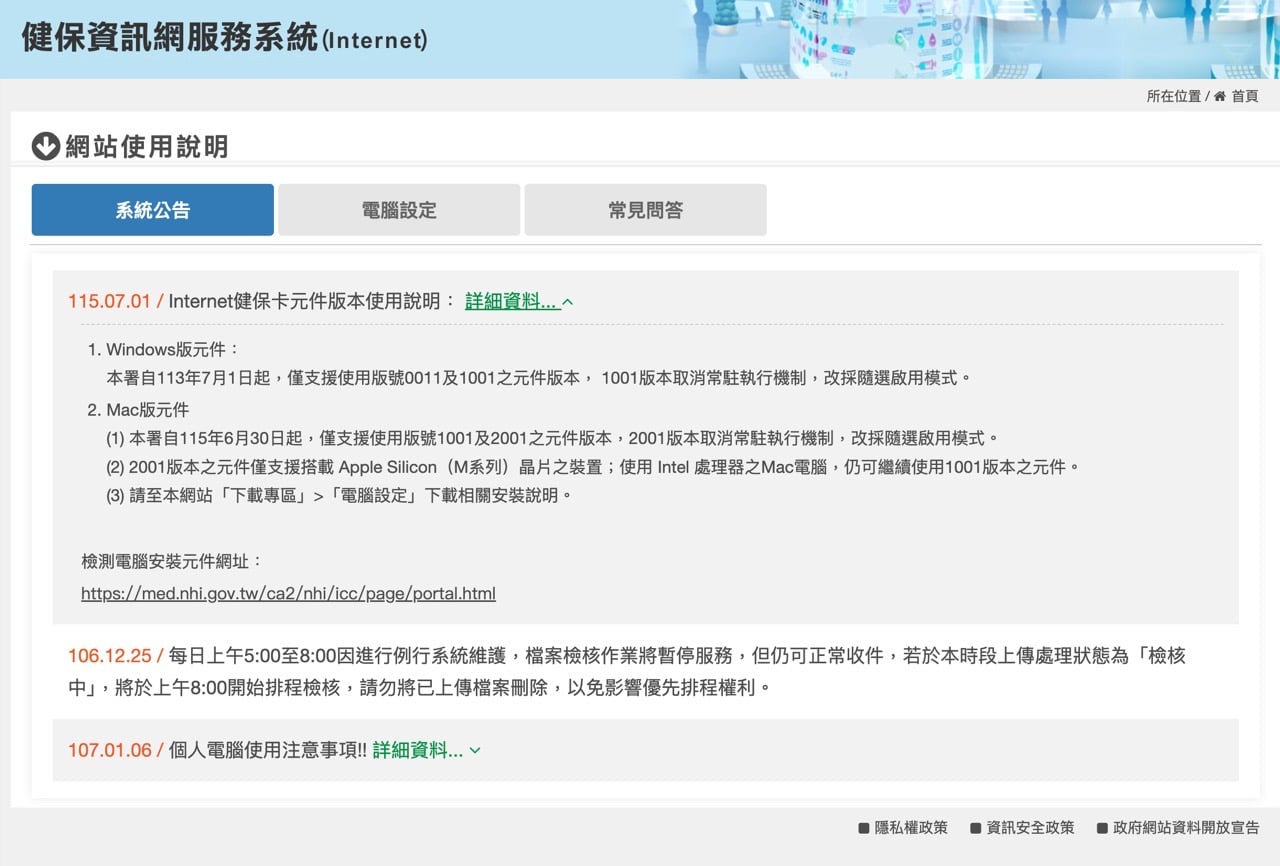Image resolution: width=1280 pixels, height=866 pixels.
Task: Click the 健保資訊網服務系統 site title
Action: pos(224,37)
